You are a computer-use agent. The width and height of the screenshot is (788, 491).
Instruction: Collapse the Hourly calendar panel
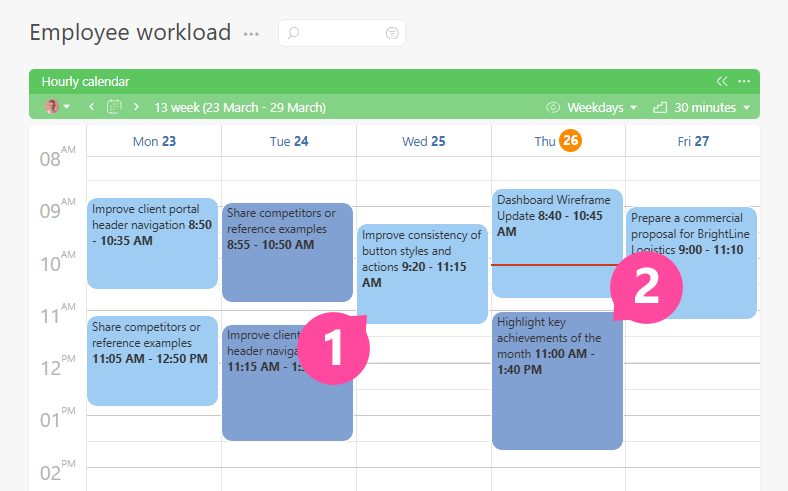(x=722, y=81)
